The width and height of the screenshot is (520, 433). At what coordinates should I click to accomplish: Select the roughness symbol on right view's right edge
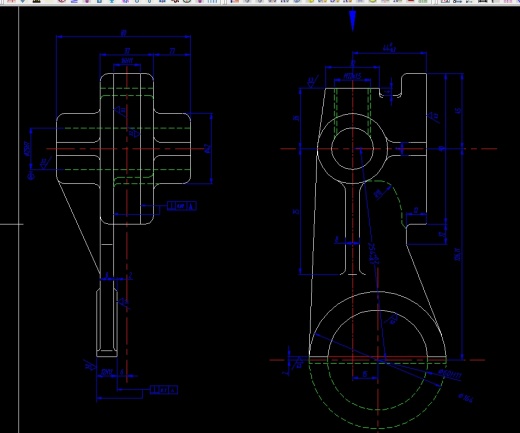pos(433,117)
